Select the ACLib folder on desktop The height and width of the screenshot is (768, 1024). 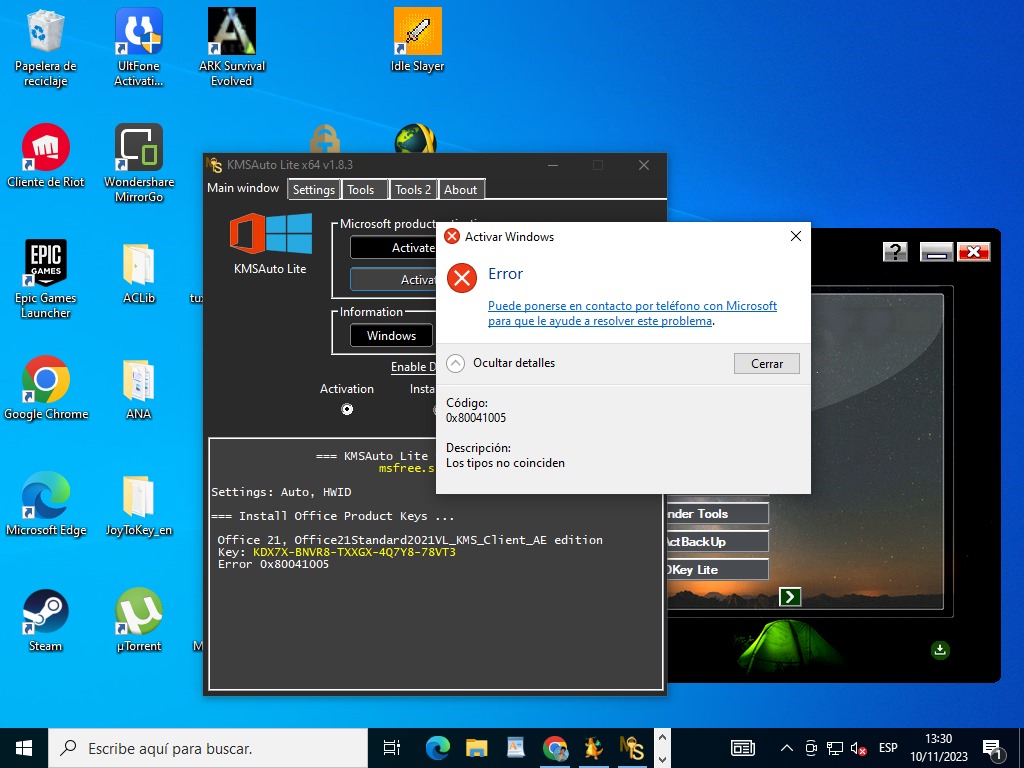(138, 272)
